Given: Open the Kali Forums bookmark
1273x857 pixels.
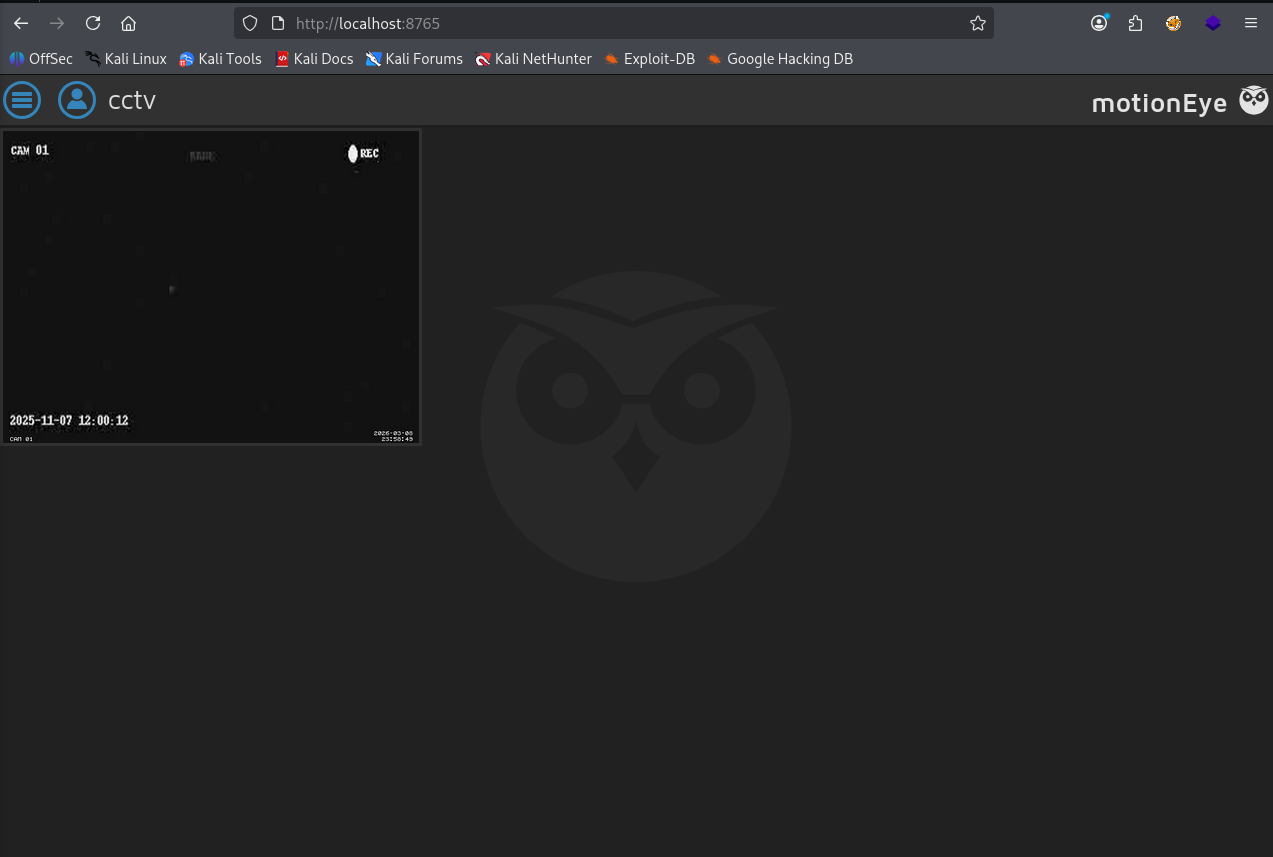Looking at the screenshot, I should [414, 59].
